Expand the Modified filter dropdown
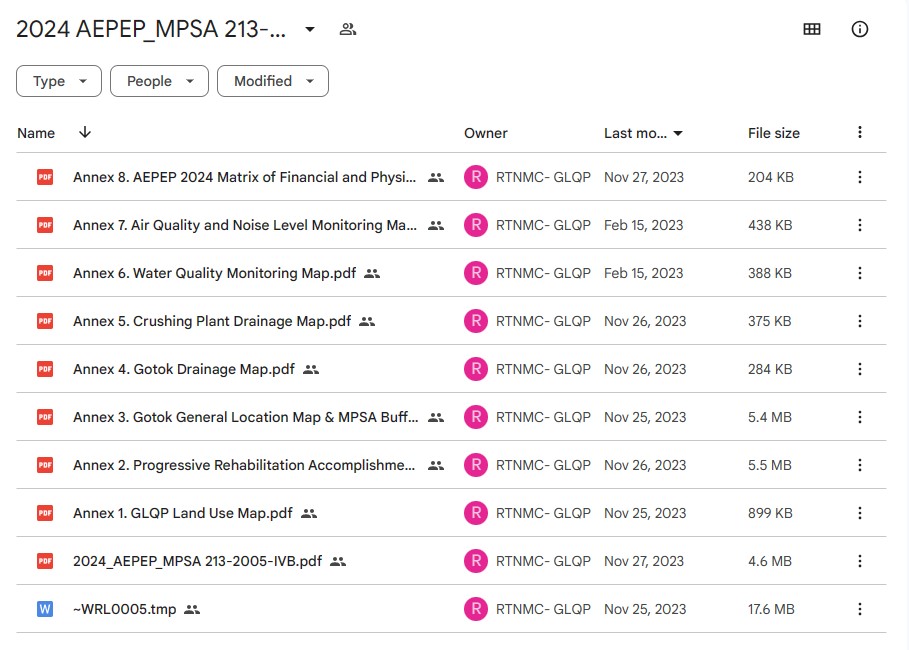This screenshot has width=909, height=650. tap(273, 81)
